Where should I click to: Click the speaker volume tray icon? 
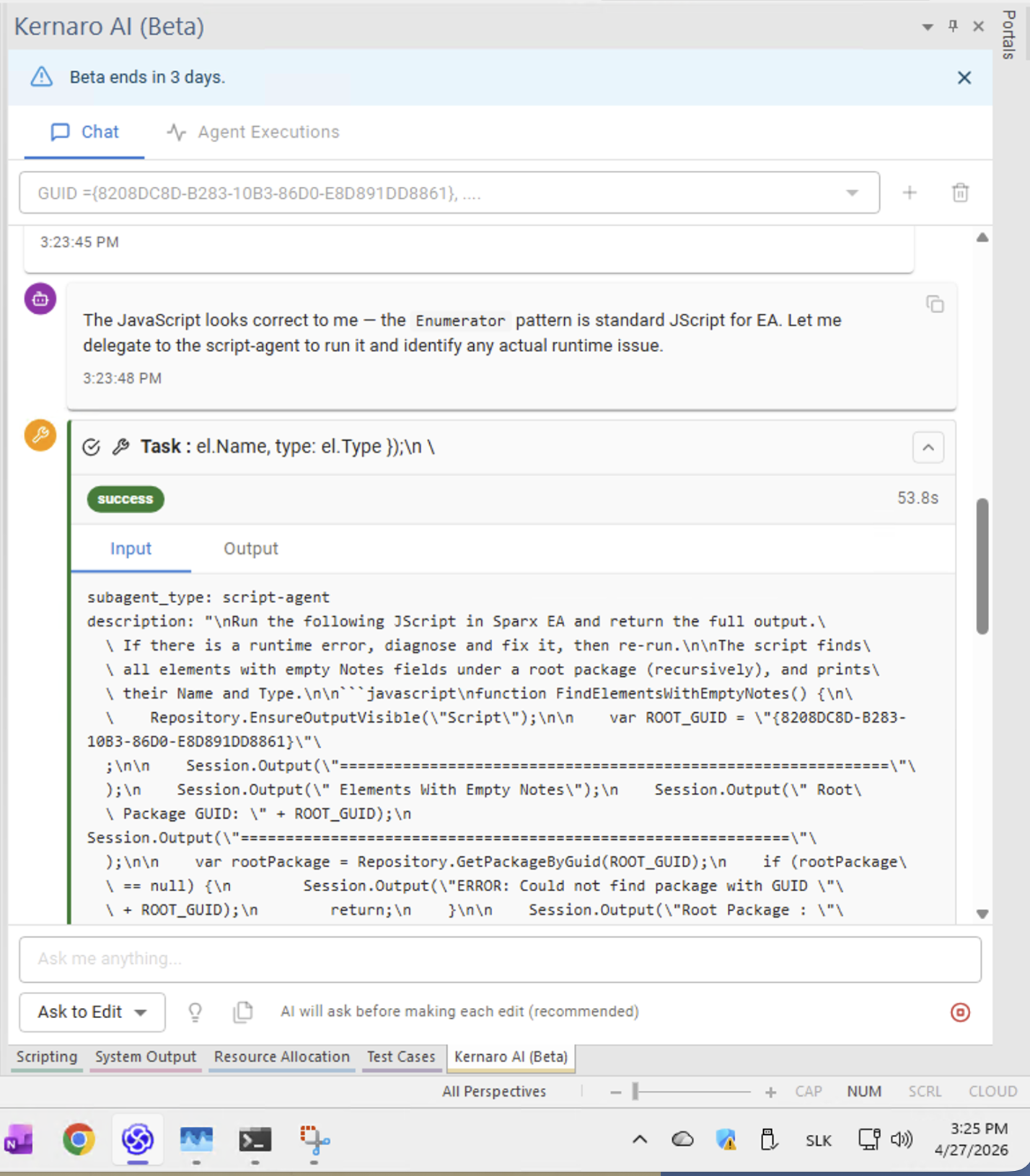902,1140
